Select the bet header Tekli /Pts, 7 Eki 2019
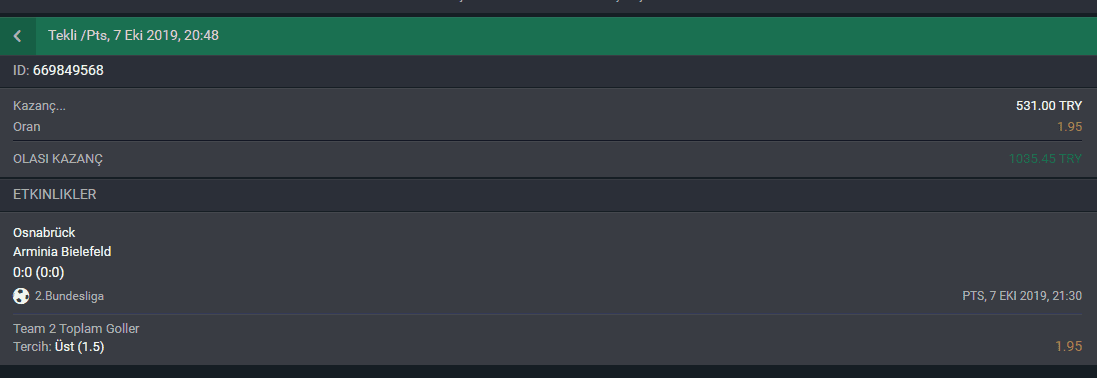 [x=133, y=35]
